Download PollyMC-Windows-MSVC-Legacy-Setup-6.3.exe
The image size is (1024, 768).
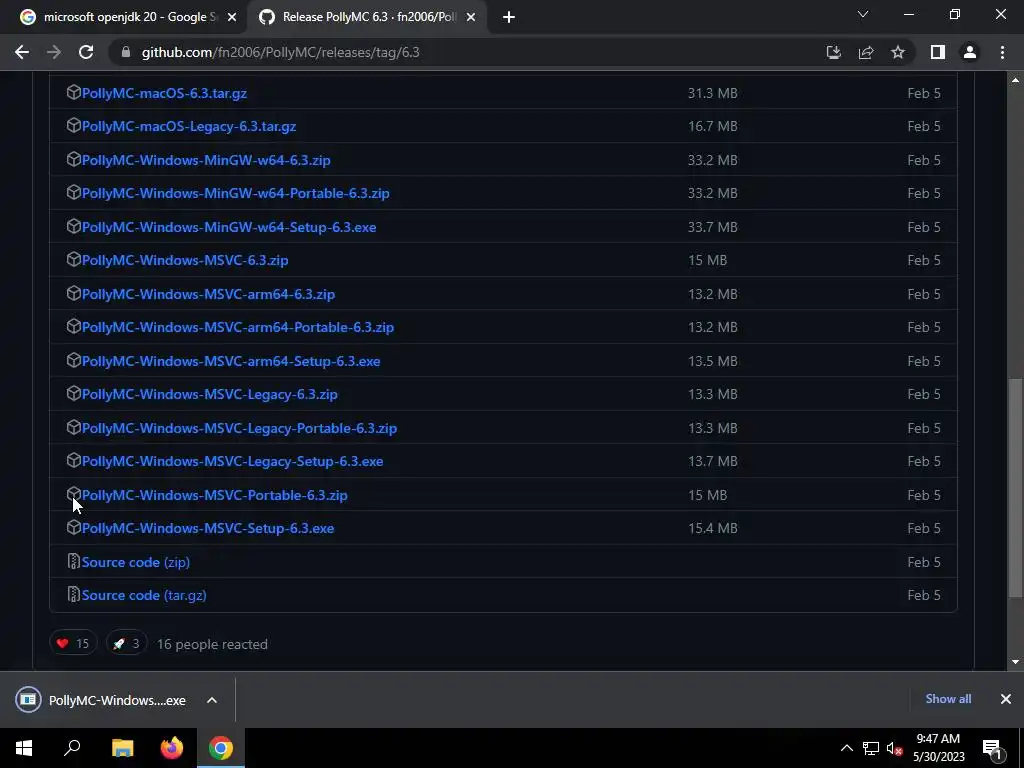tap(232, 461)
